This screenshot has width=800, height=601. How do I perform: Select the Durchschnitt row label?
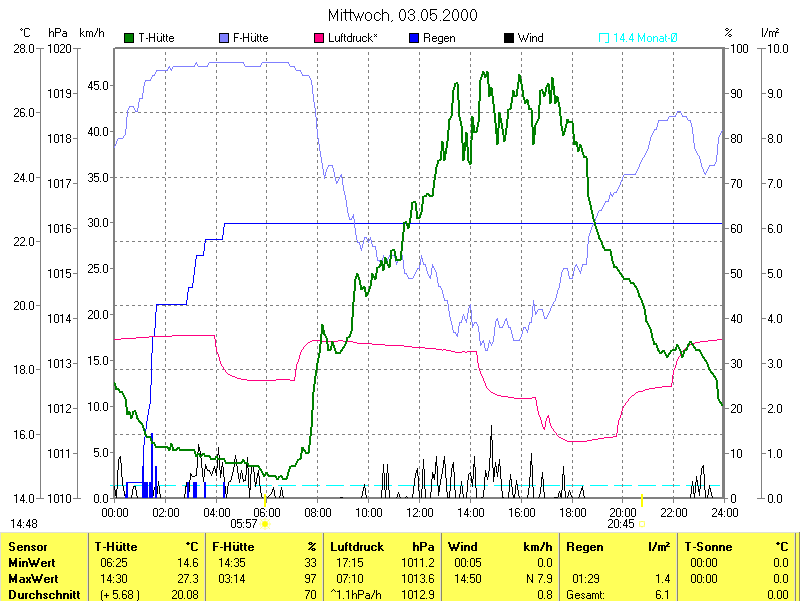[41, 593]
